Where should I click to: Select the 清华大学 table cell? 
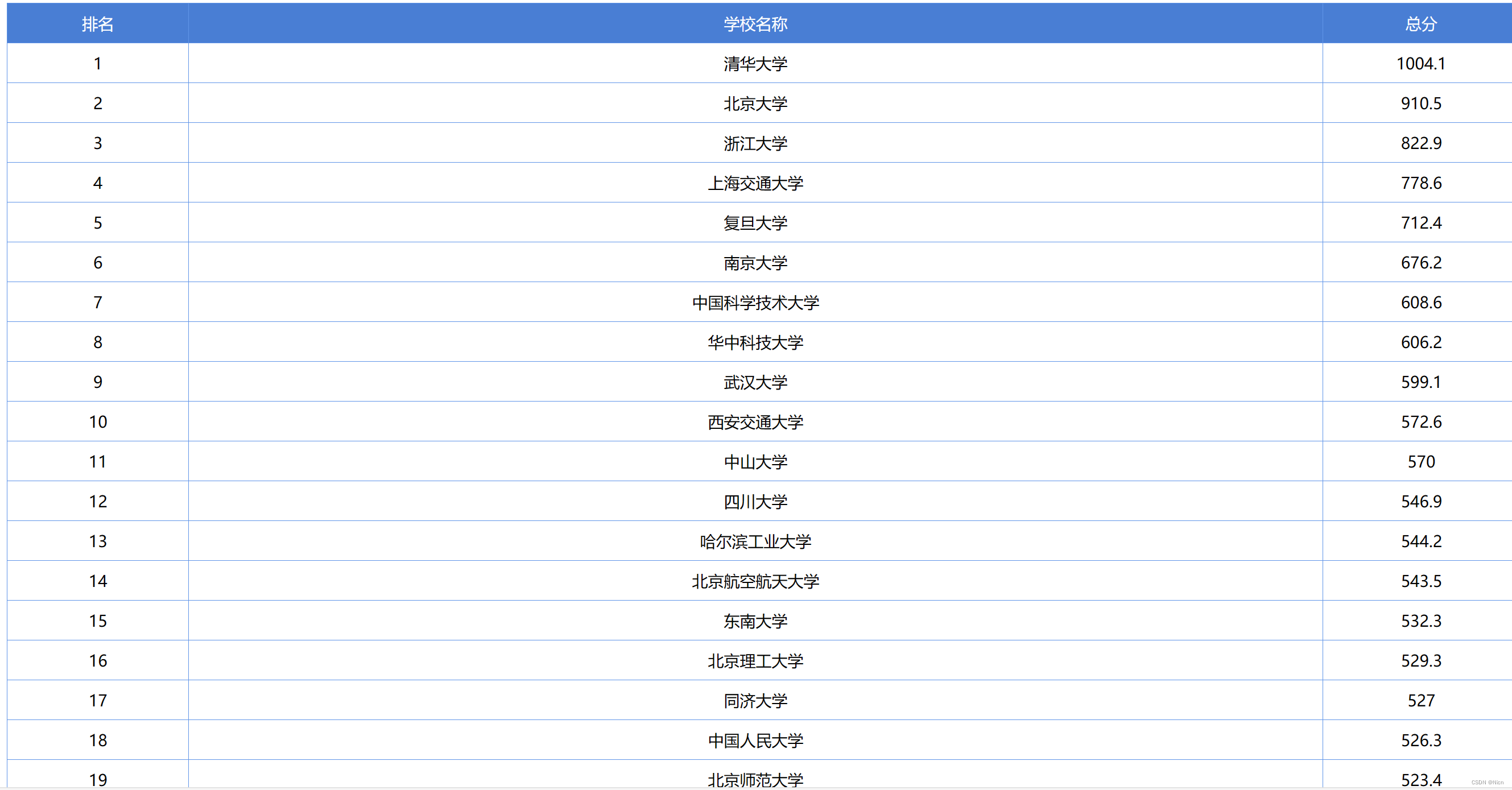coord(755,63)
